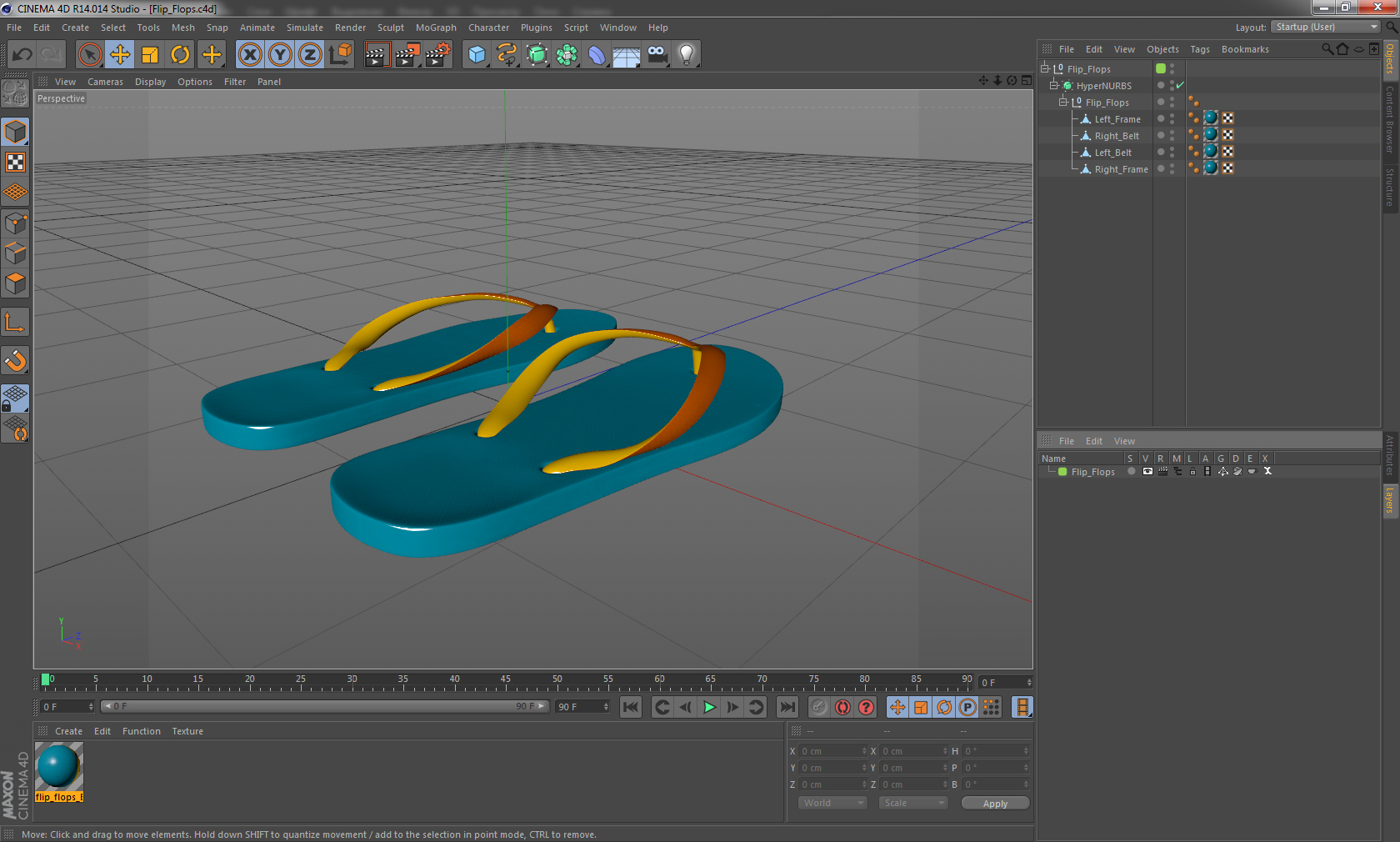Click the Undo arrow icon
This screenshot has width=1400, height=842.
coord(22,55)
